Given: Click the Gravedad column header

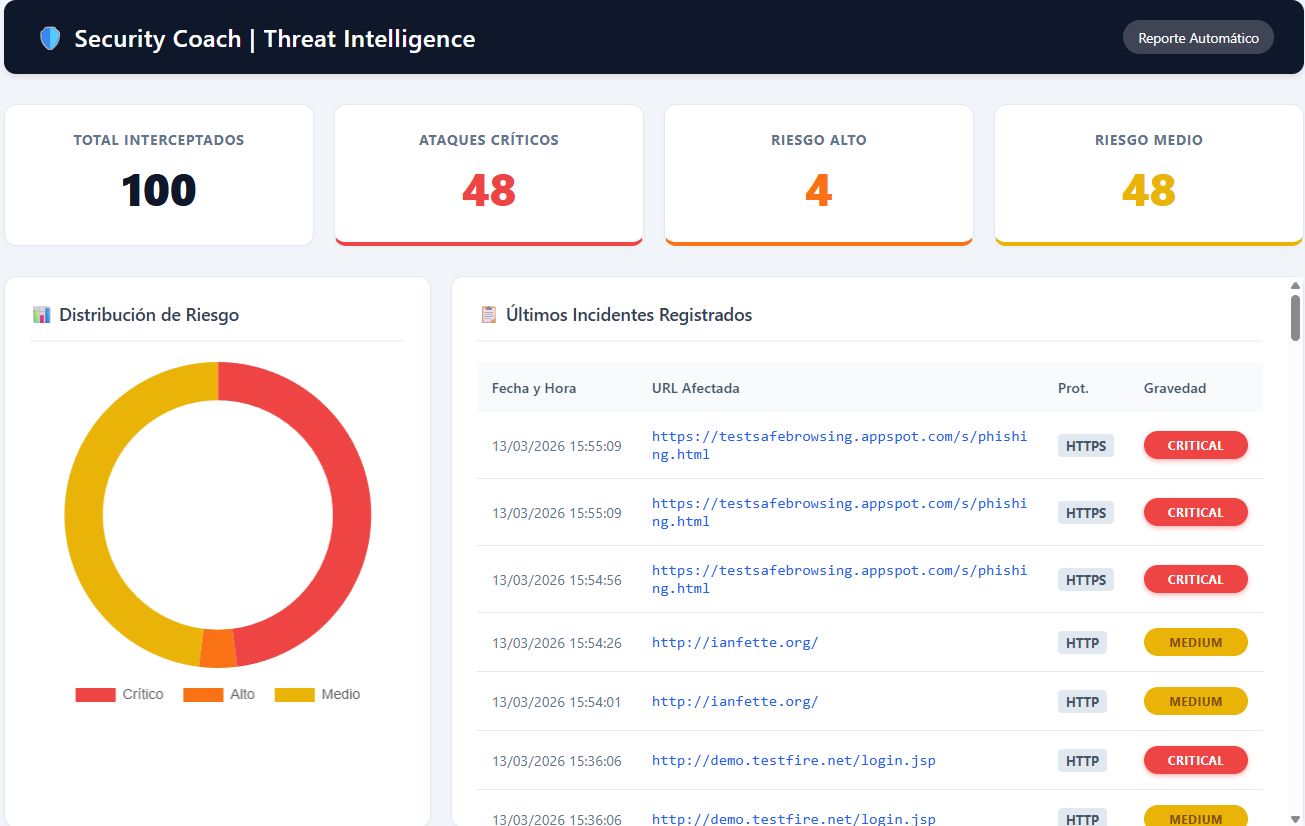Looking at the screenshot, I should 1175,388.
